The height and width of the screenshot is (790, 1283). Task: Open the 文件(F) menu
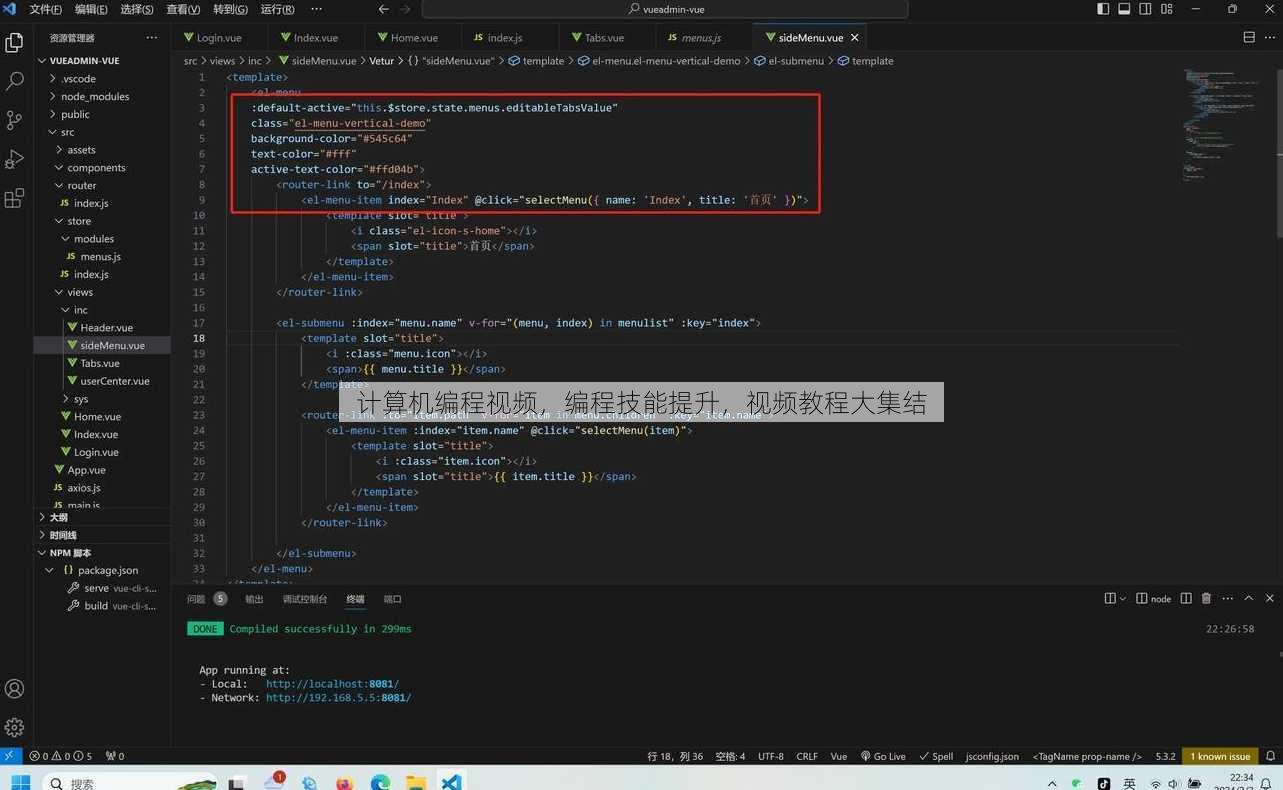tap(45, 9)
